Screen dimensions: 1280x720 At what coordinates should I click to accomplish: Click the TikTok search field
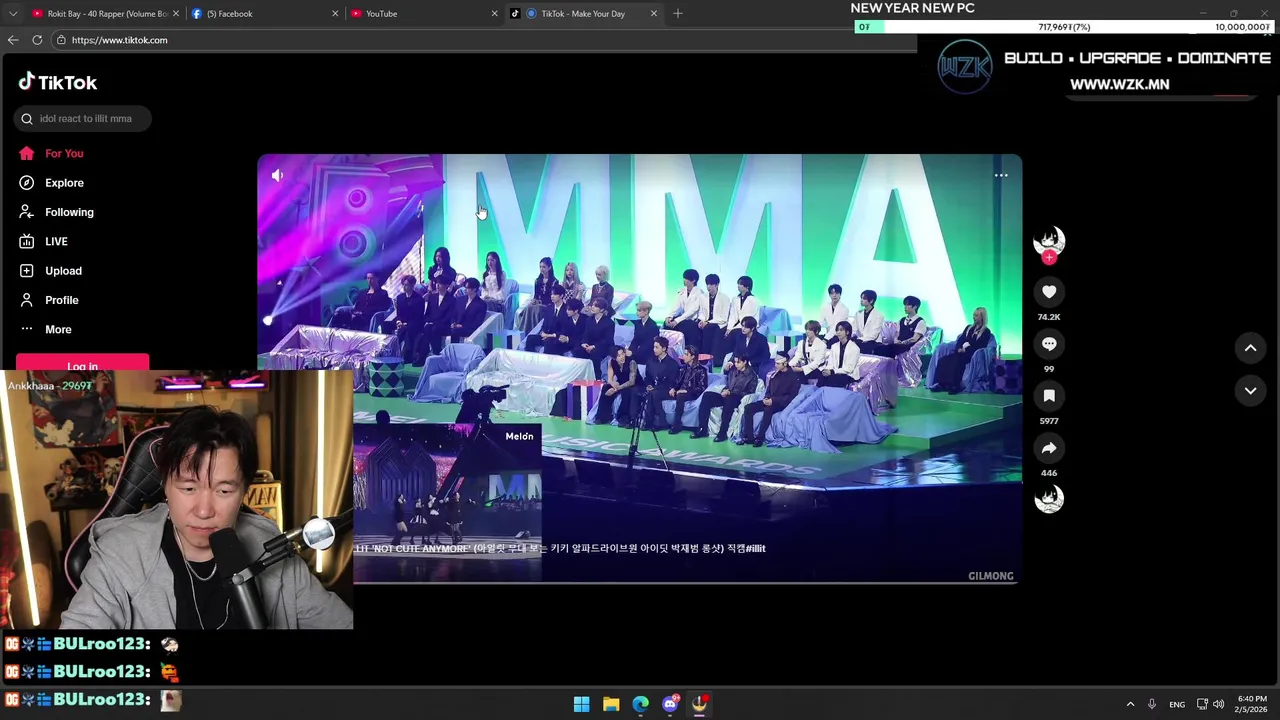(83, 118)
